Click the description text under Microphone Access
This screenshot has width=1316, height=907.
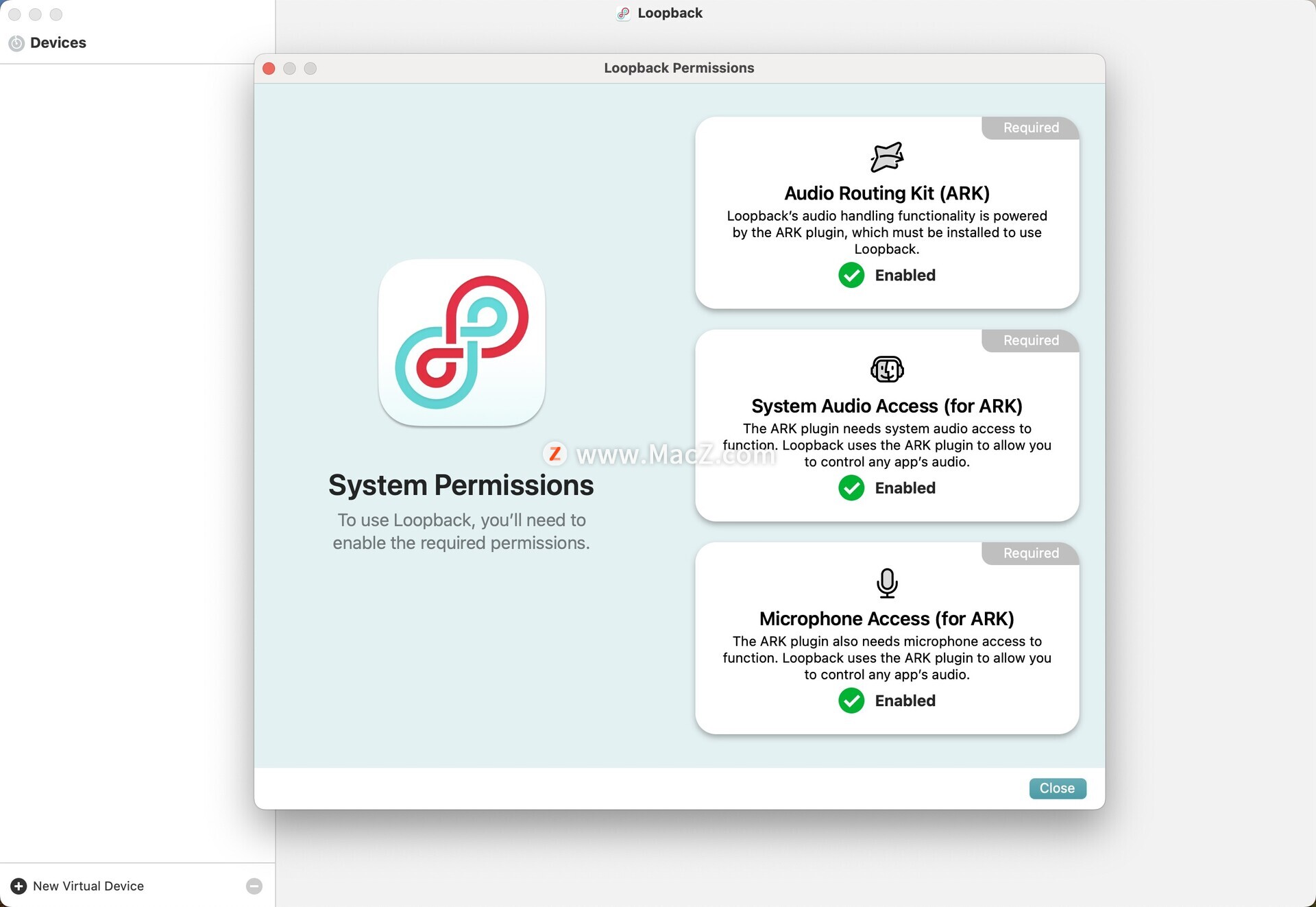(x=887, y=658)
